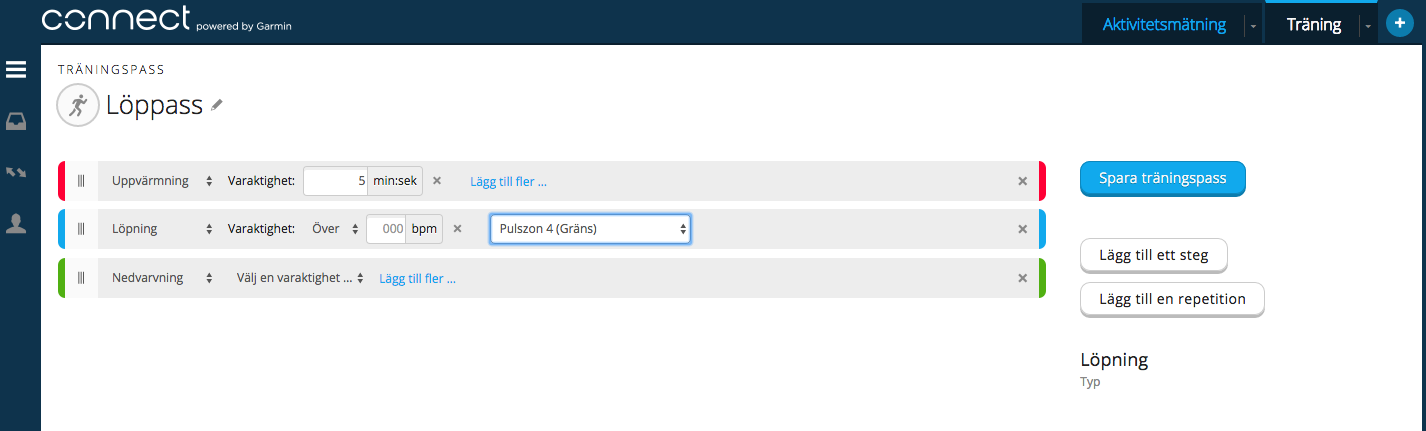Open the user profile sidebar icon
1426x431 pixels.
(x=16, y=224)
